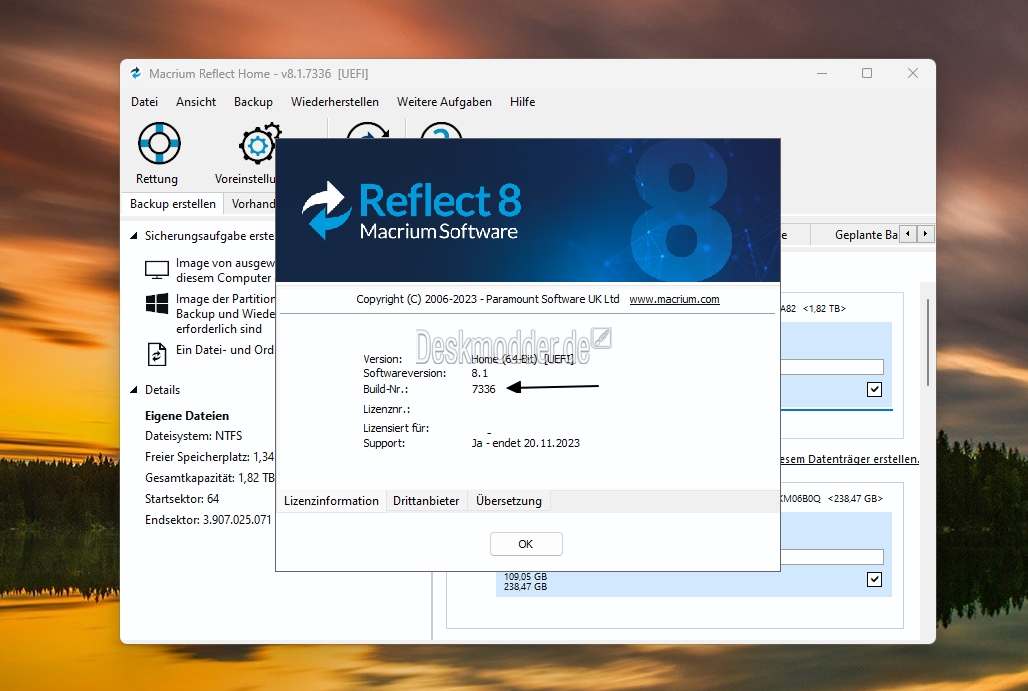1028x691 pixels.
Task: Click the '109,05 GB' size label
Action: click(525, 576)
